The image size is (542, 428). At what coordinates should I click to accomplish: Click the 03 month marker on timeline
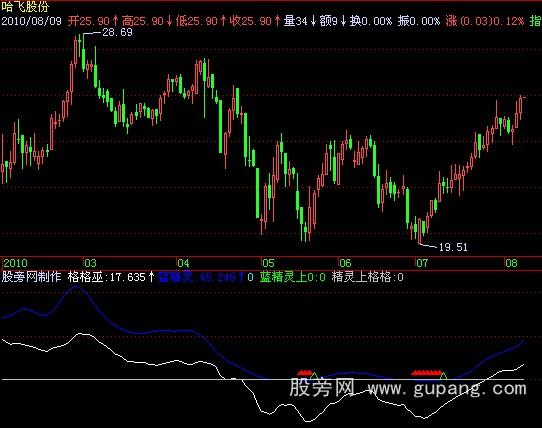[90, 263]
